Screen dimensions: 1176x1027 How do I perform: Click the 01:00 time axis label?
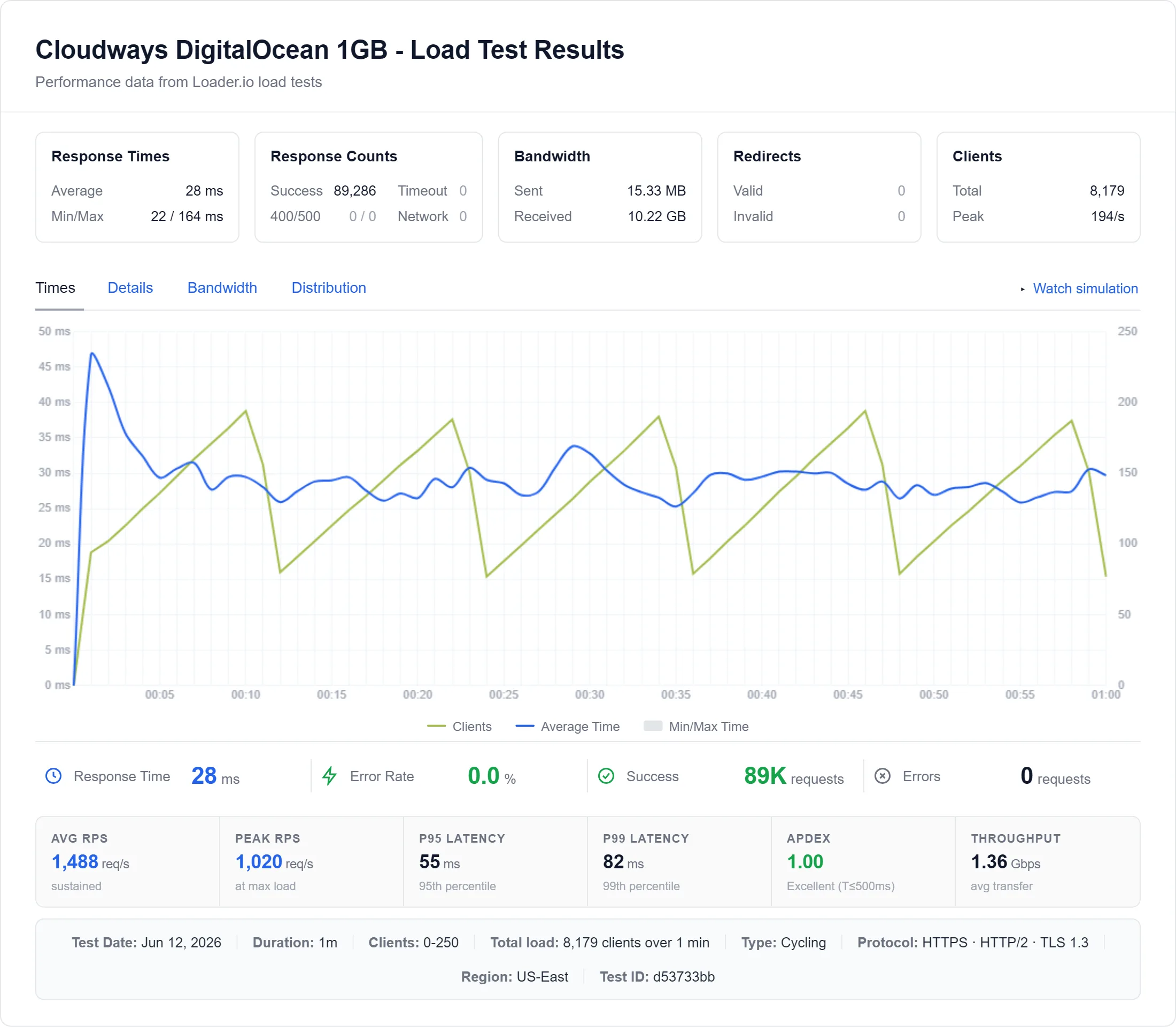[1105, 695]
